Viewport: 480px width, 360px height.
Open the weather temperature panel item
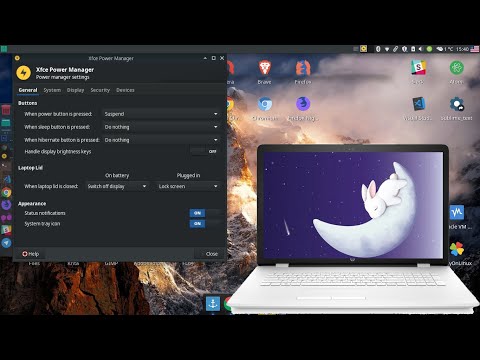[x=445, y=49]
